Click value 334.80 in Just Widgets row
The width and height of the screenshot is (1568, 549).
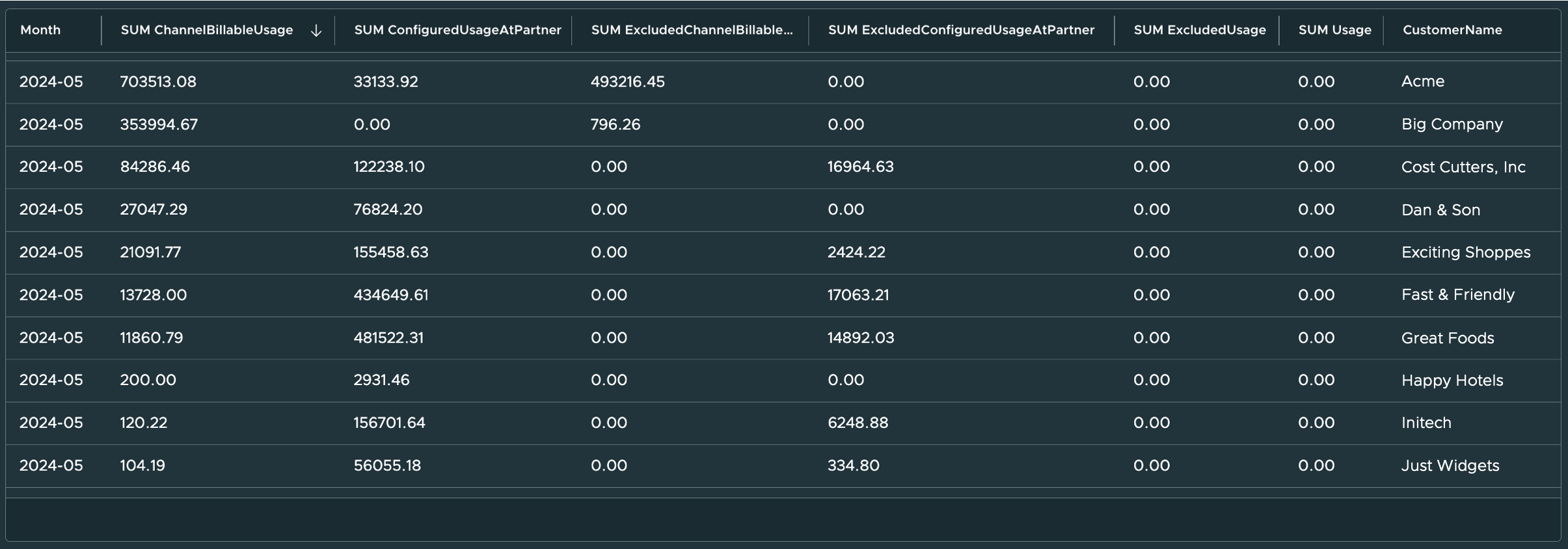click(854, 466)
